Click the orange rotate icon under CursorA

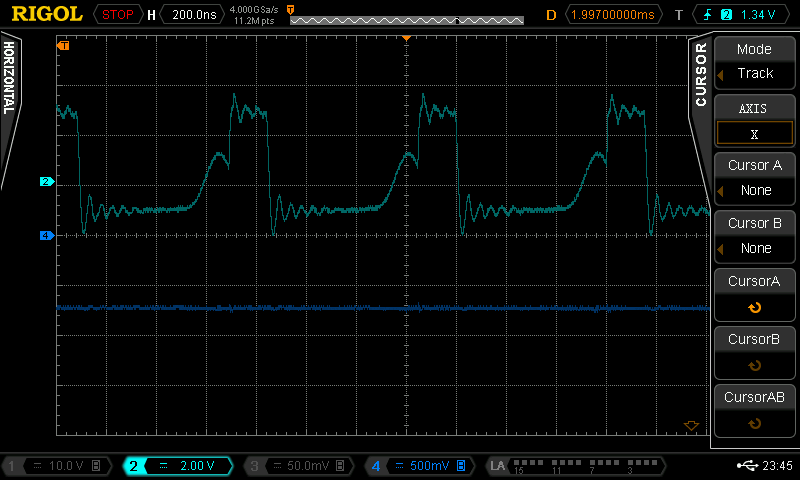(x=754, y=308)
